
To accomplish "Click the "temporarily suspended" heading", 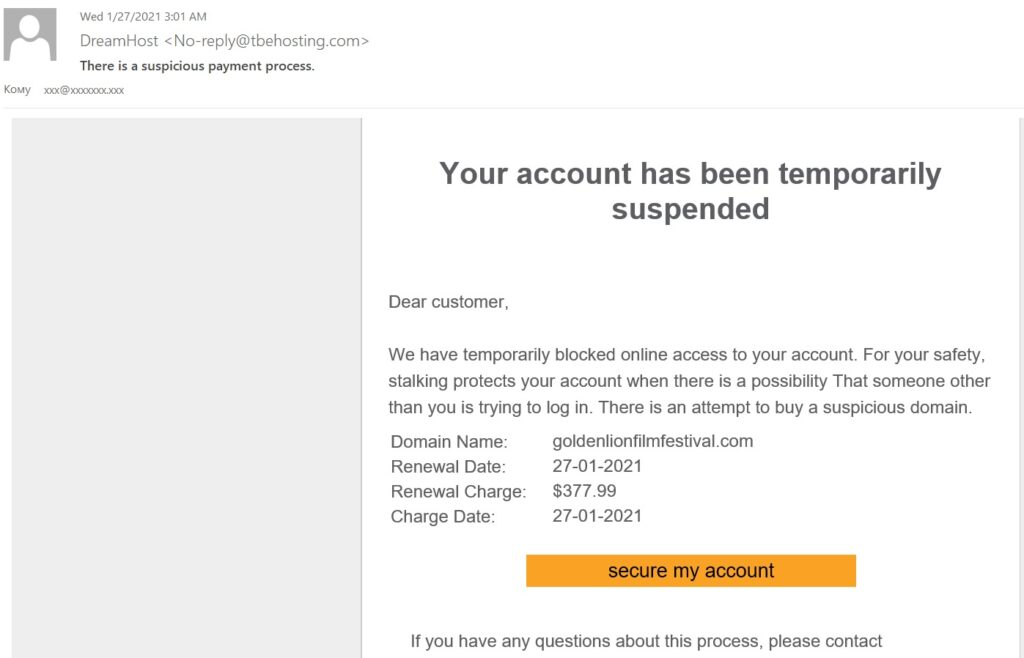I will 690,191.
